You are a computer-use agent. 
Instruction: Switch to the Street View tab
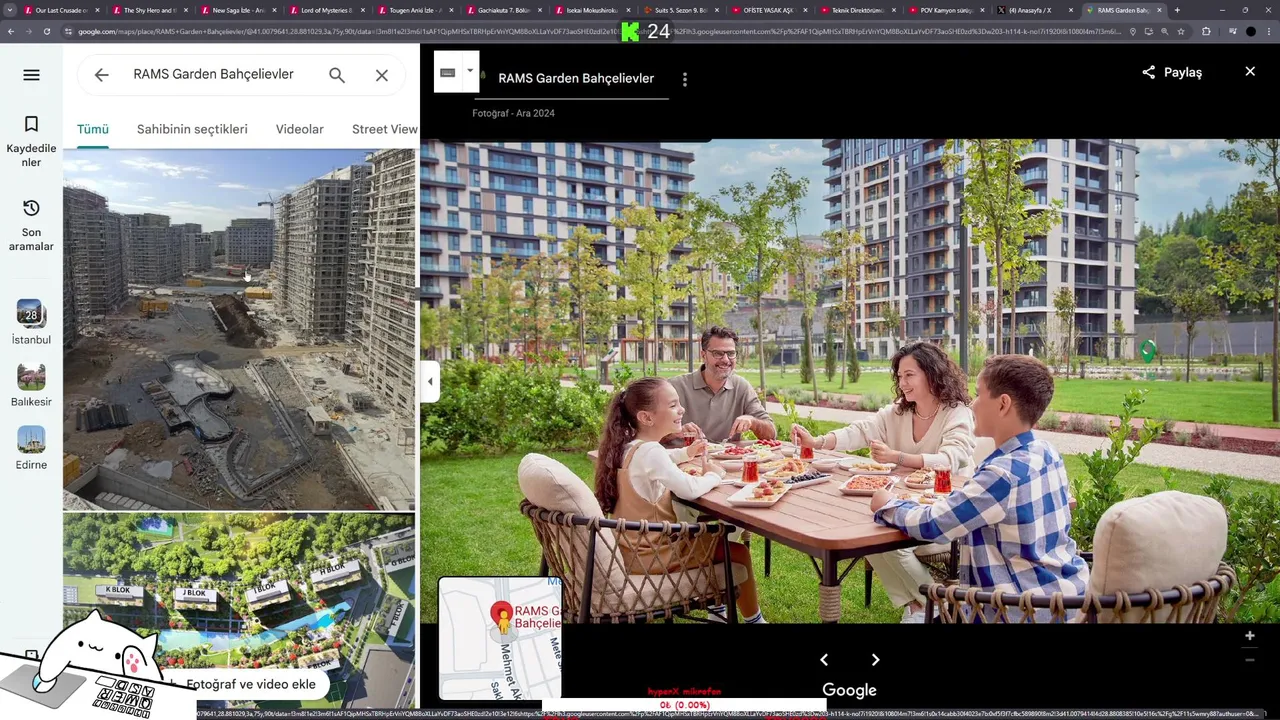click(385, 129)
